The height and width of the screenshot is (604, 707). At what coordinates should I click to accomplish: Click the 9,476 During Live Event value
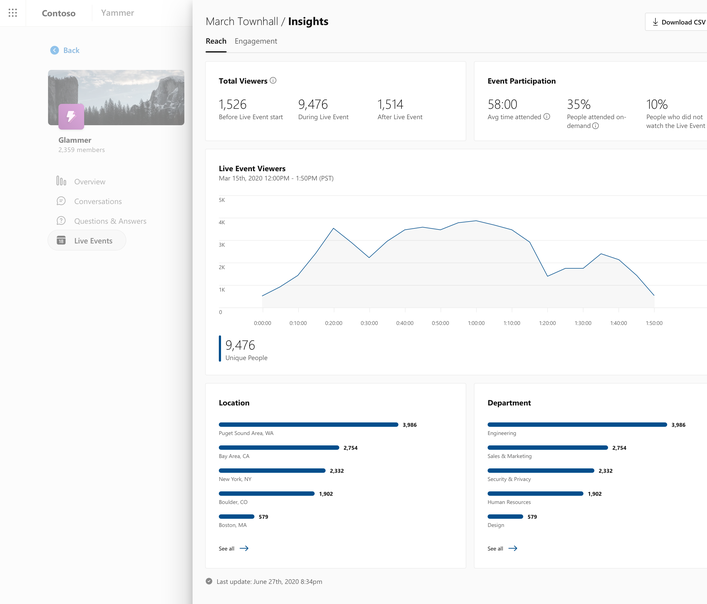click(x=313, y=105)
